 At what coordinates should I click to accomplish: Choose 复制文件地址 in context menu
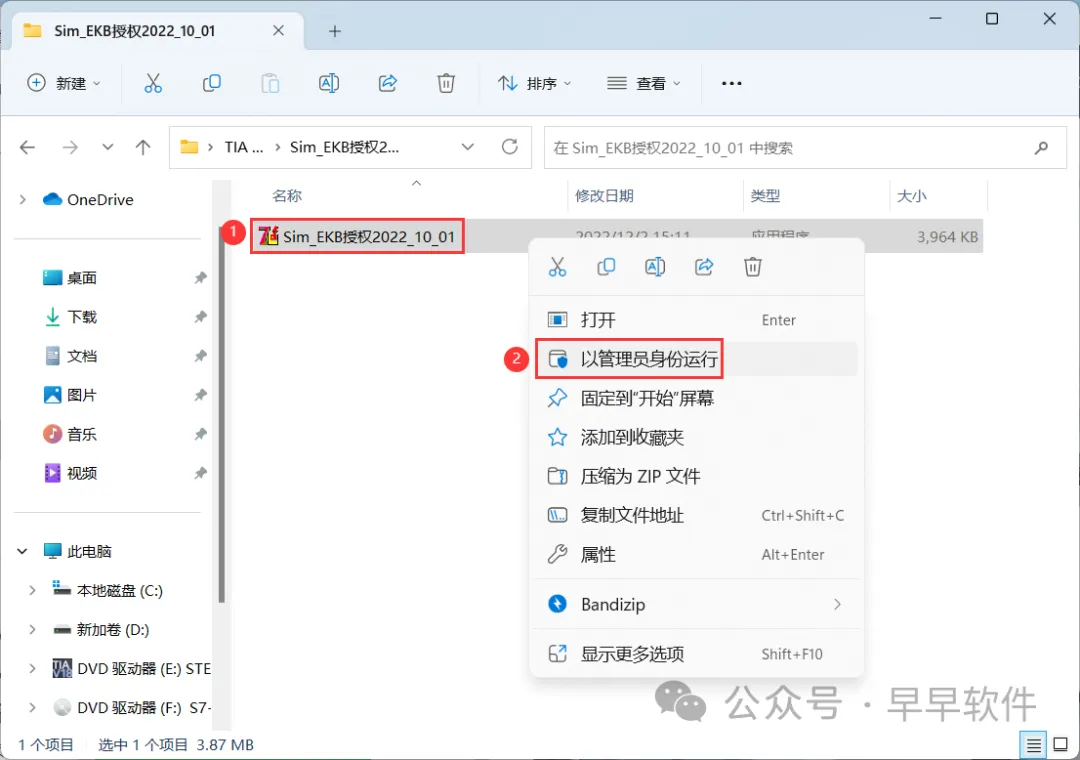pyautogui.click(x=696, y=515)
